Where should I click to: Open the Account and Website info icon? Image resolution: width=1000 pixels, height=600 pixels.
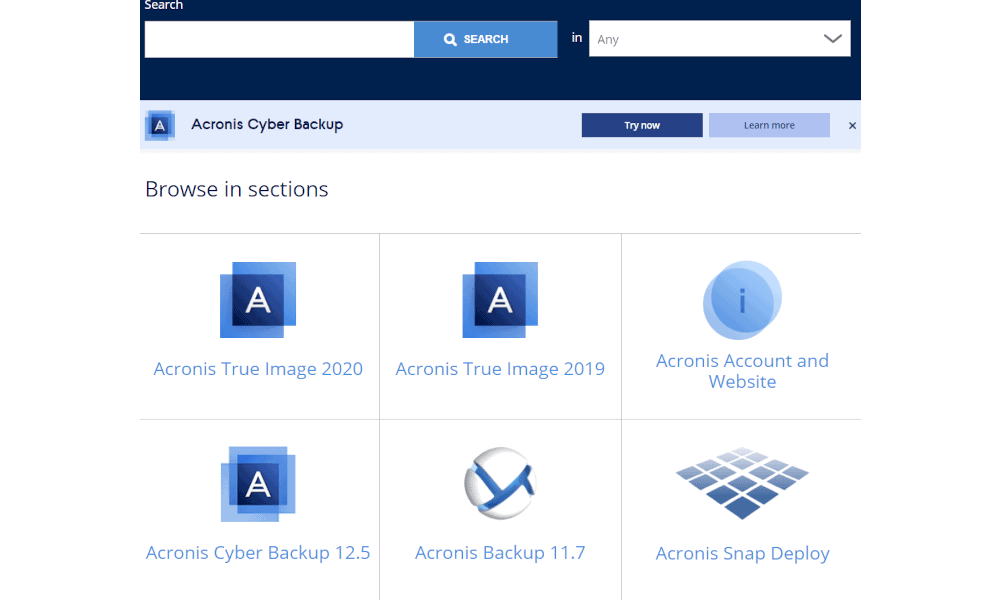(742, 300)
